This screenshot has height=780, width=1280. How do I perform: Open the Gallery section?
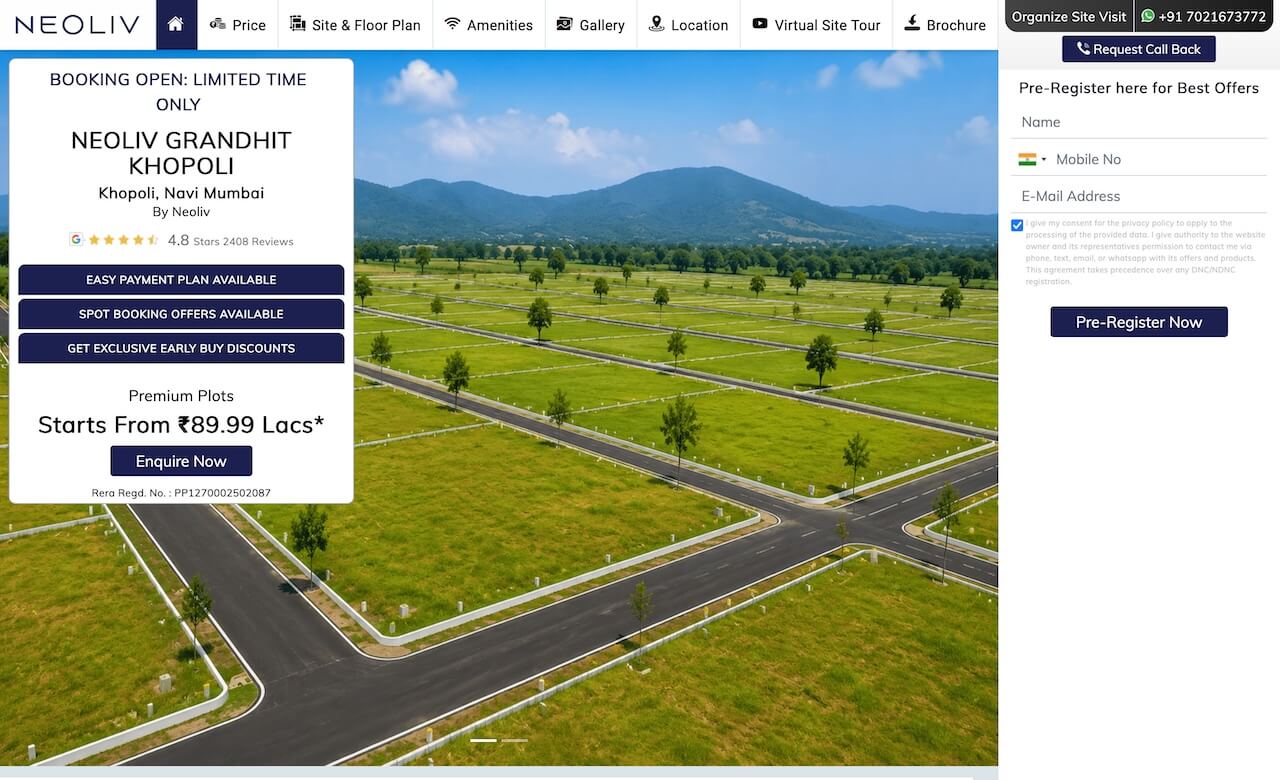591,25
